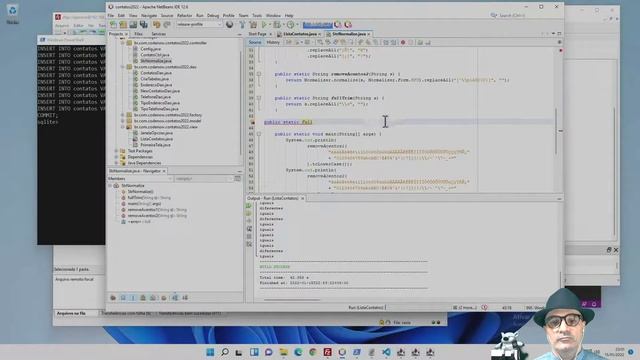Select the Source editor view button
This screenshot has width=640, height=360.
255,42
